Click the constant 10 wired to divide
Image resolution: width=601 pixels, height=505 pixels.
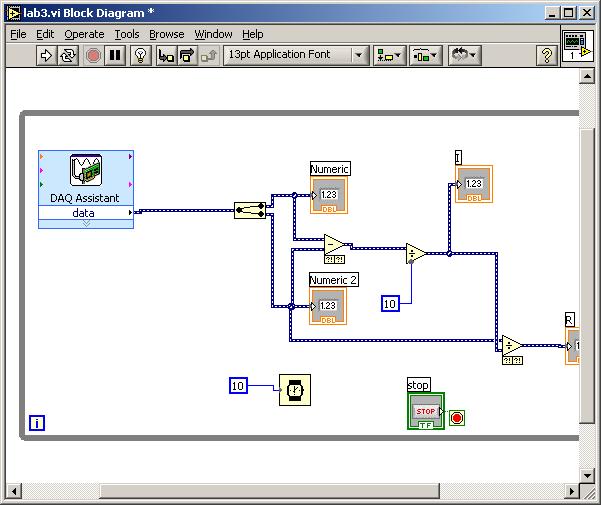(x=391, y=304)
